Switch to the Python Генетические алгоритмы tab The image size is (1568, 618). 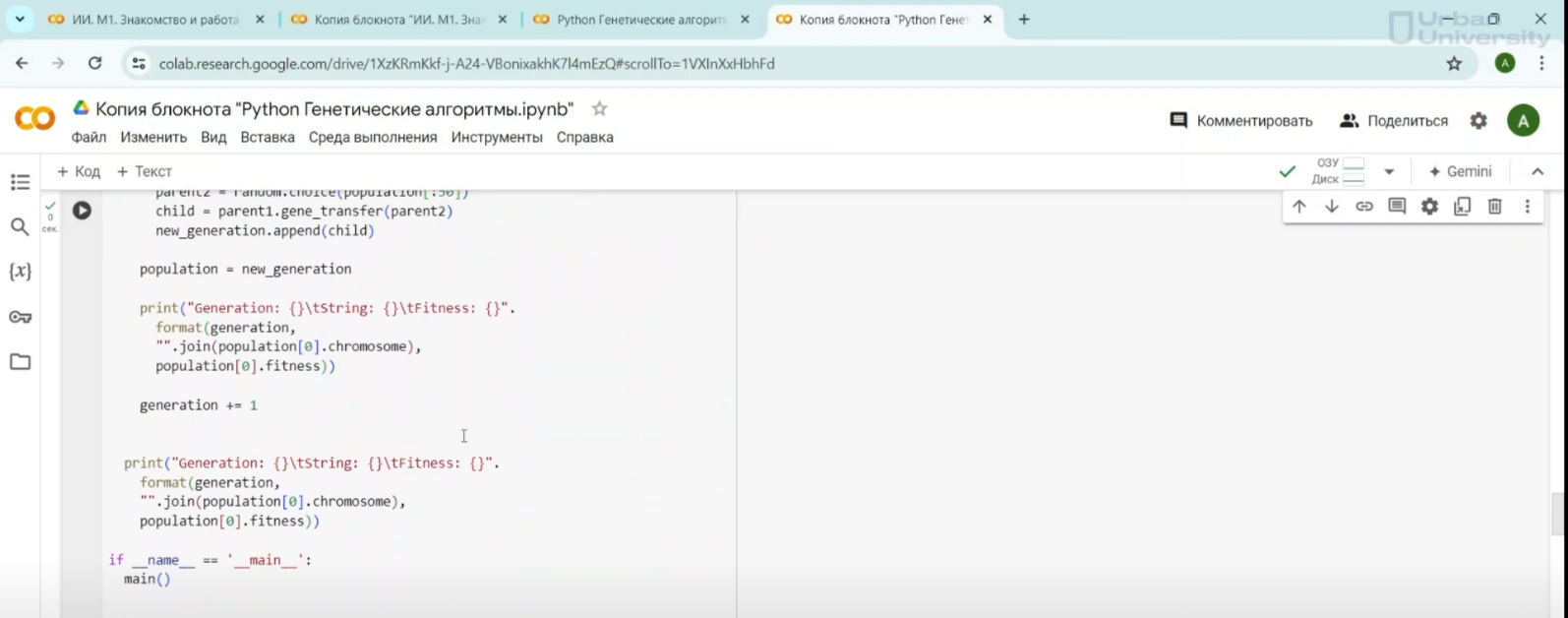pos(640,20)
